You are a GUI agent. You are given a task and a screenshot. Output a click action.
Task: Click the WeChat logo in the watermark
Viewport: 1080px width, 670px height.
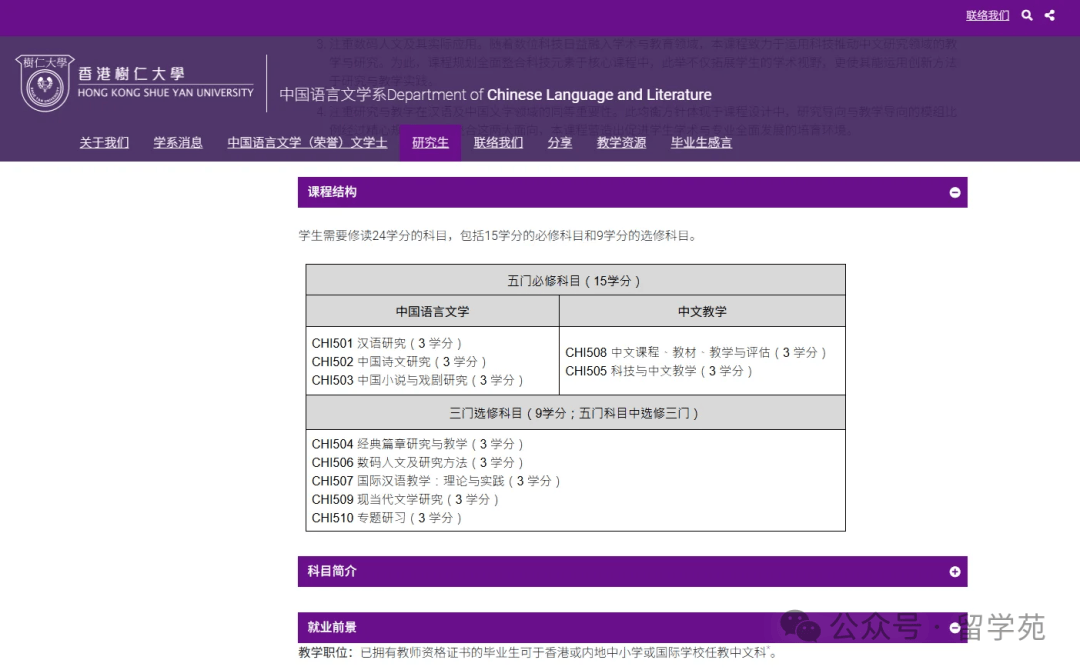[x=801, y=627]
